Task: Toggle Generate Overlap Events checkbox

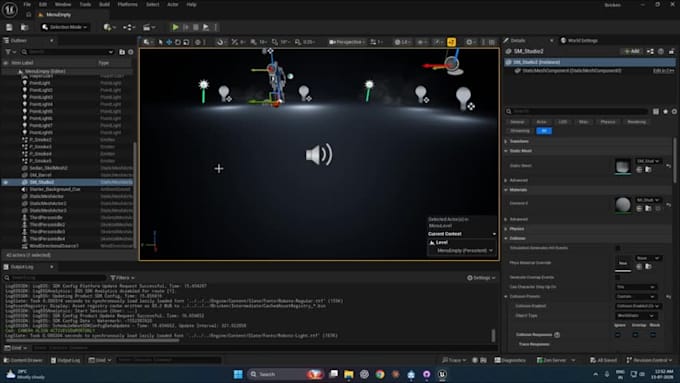Action: pos(618,277)
